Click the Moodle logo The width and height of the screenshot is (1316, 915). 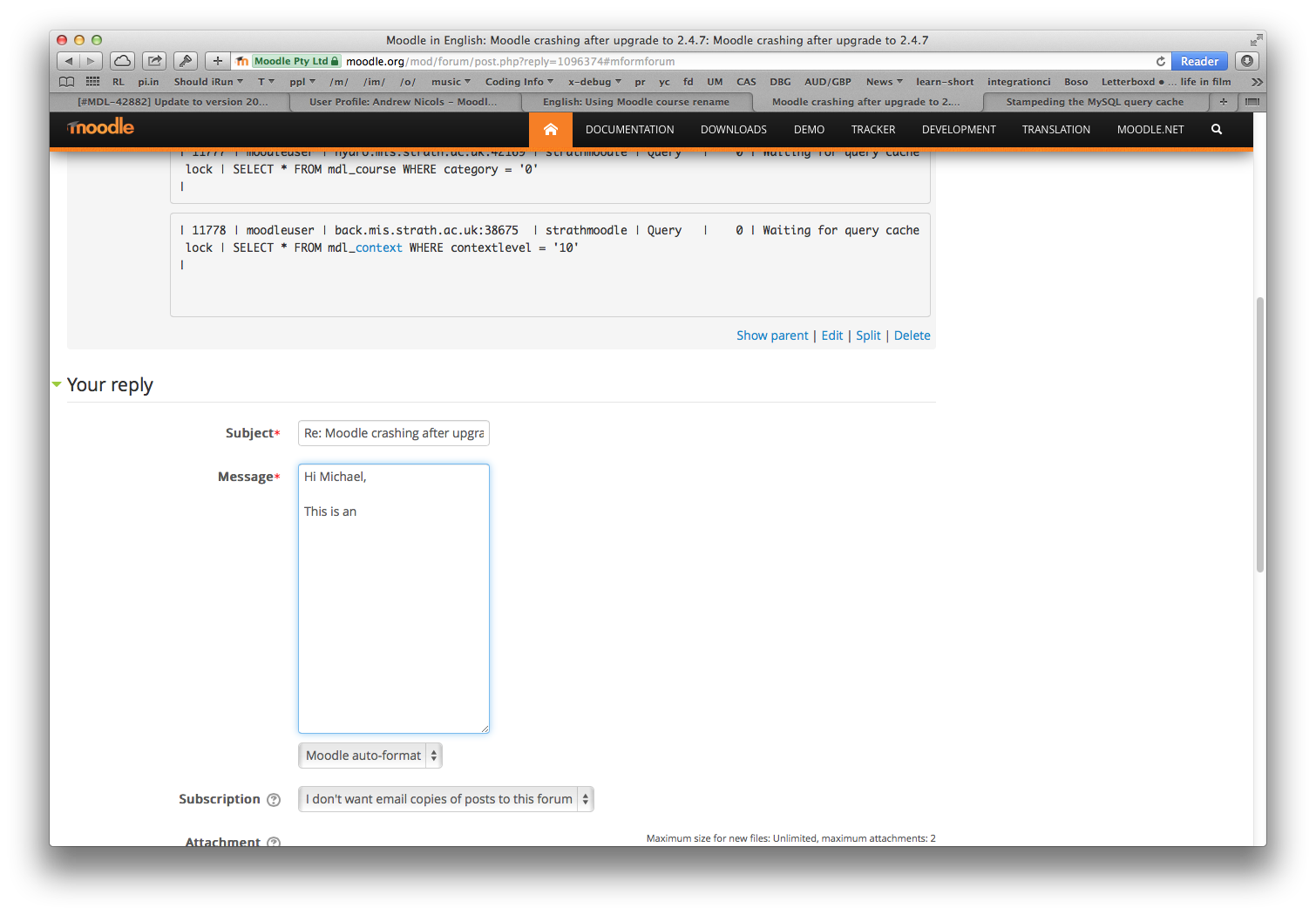100,127
